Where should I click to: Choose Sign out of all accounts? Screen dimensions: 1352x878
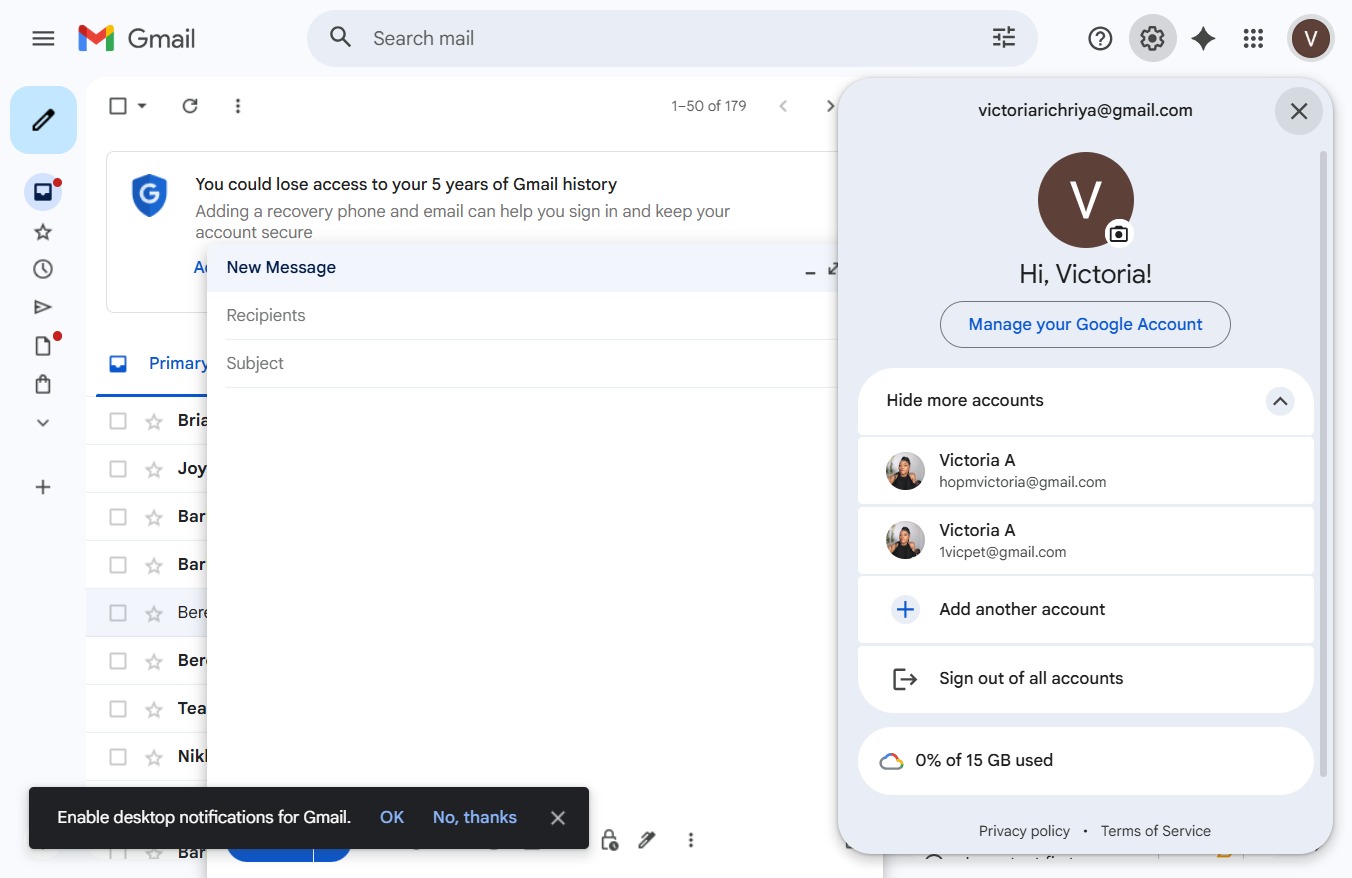(1086, 679)
